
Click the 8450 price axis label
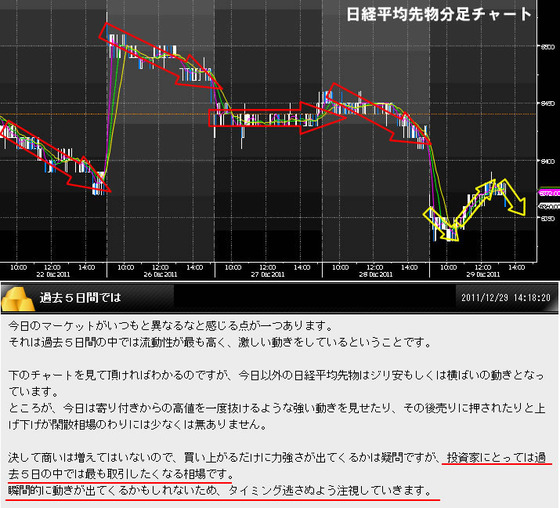tap(548, 104)
